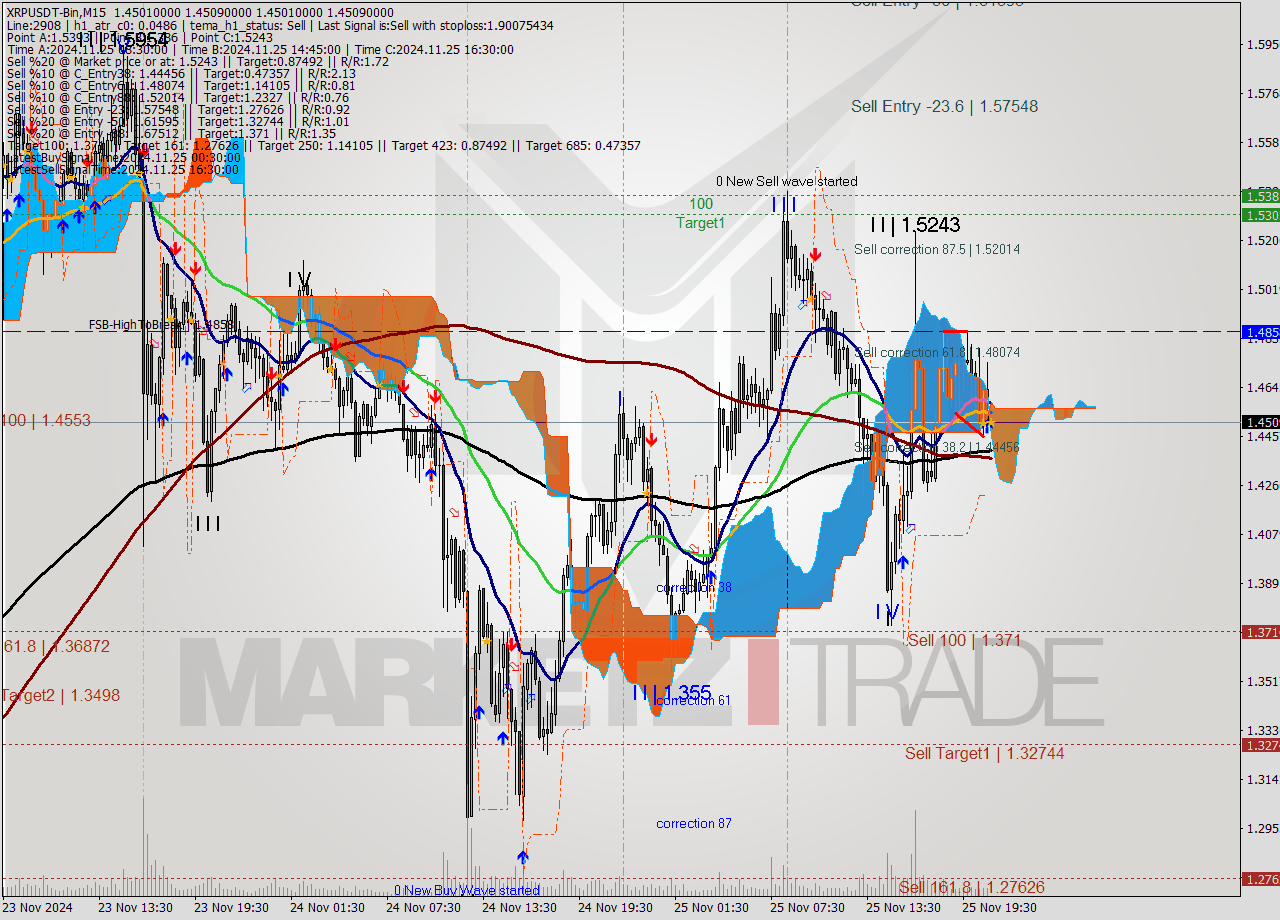Select the 1.407 price axis label
1280x920 pixels.
click(1261, 534)
